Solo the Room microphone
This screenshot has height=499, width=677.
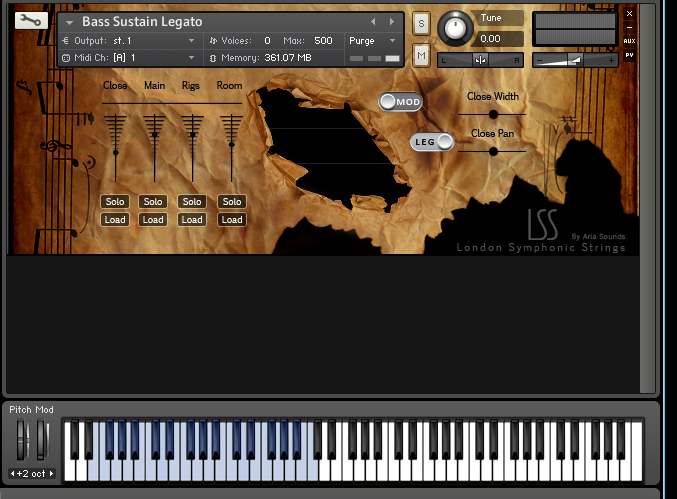point(232,202)
